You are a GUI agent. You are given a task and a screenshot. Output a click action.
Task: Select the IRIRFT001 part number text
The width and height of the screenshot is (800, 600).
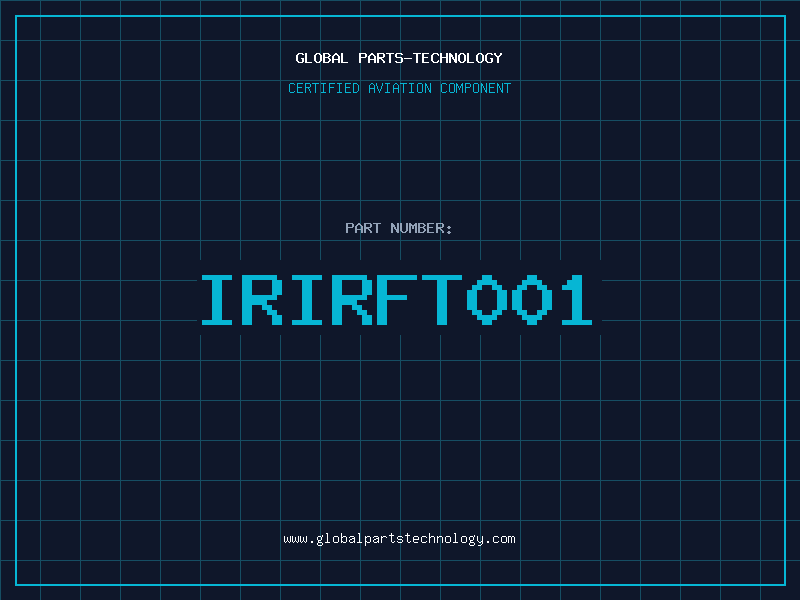point(399,300)
